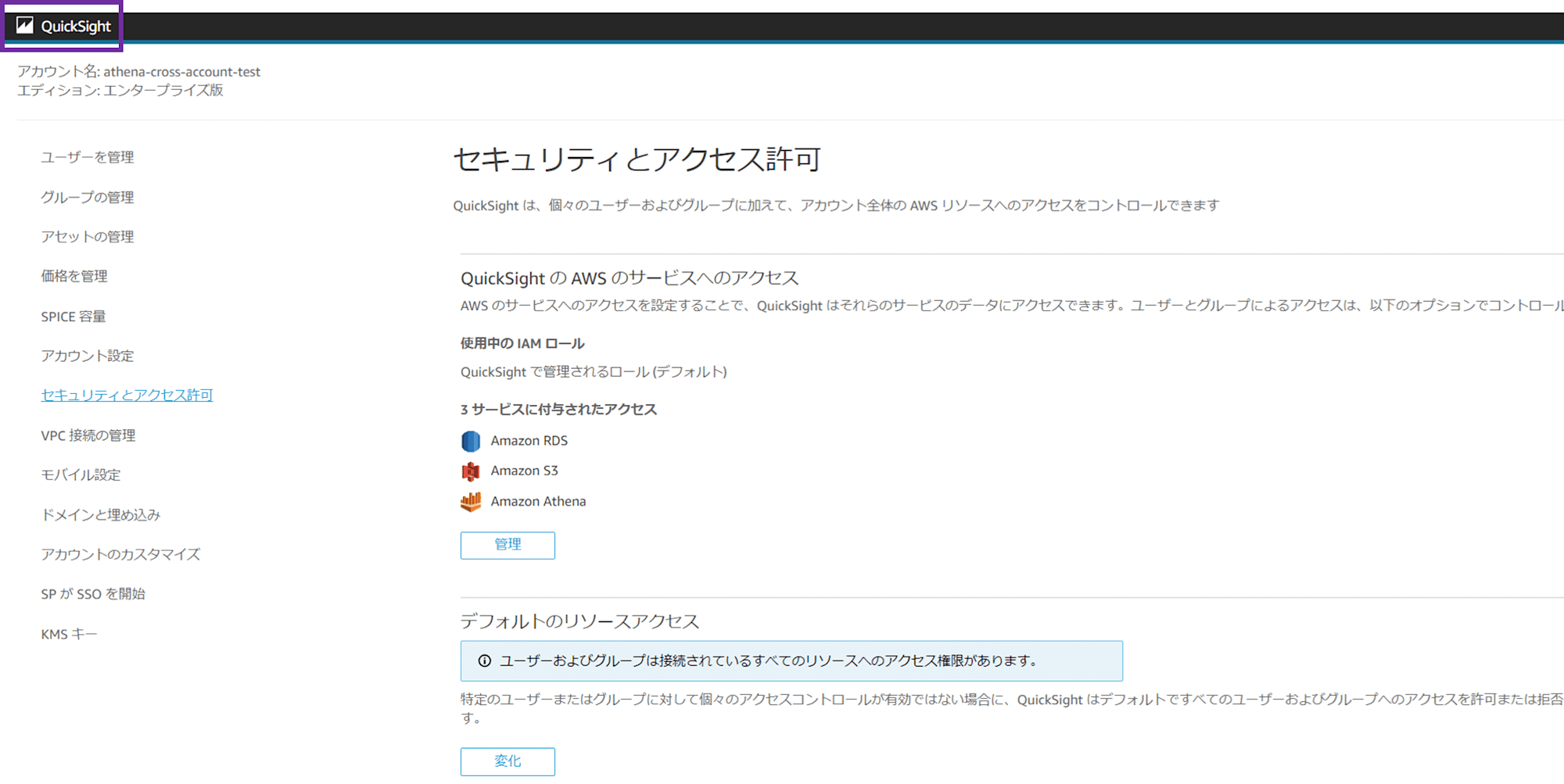Click the 管理 button under AWS services
1564x784 pixels.
coord(508,545)
